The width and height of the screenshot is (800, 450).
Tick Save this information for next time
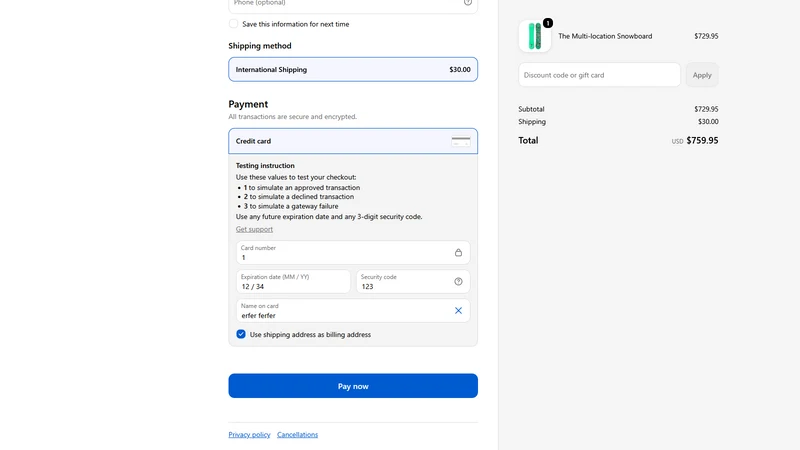point(233,24)
